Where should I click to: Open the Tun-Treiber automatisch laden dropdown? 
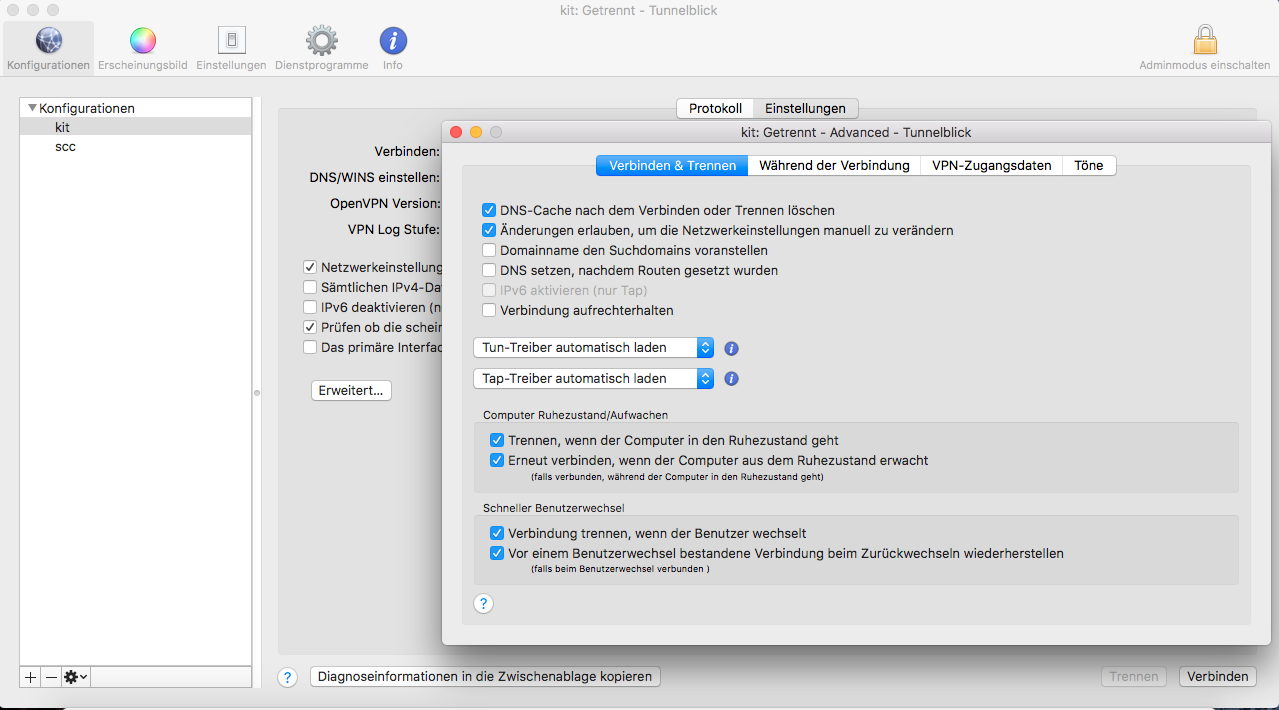point(593,348)
